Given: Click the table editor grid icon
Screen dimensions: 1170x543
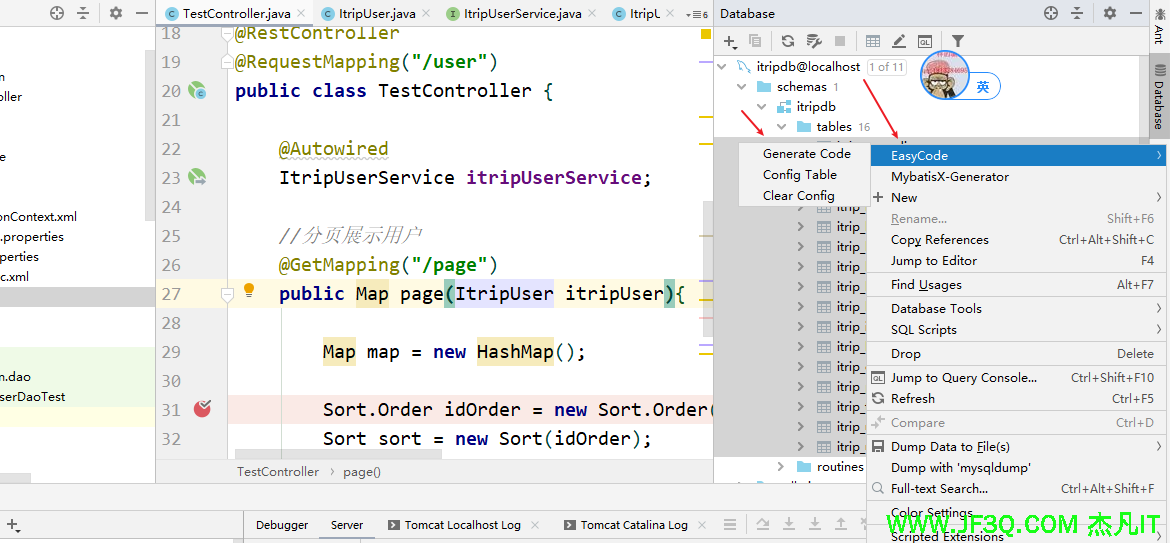Looking at the screenshot, I should (873, 41).
